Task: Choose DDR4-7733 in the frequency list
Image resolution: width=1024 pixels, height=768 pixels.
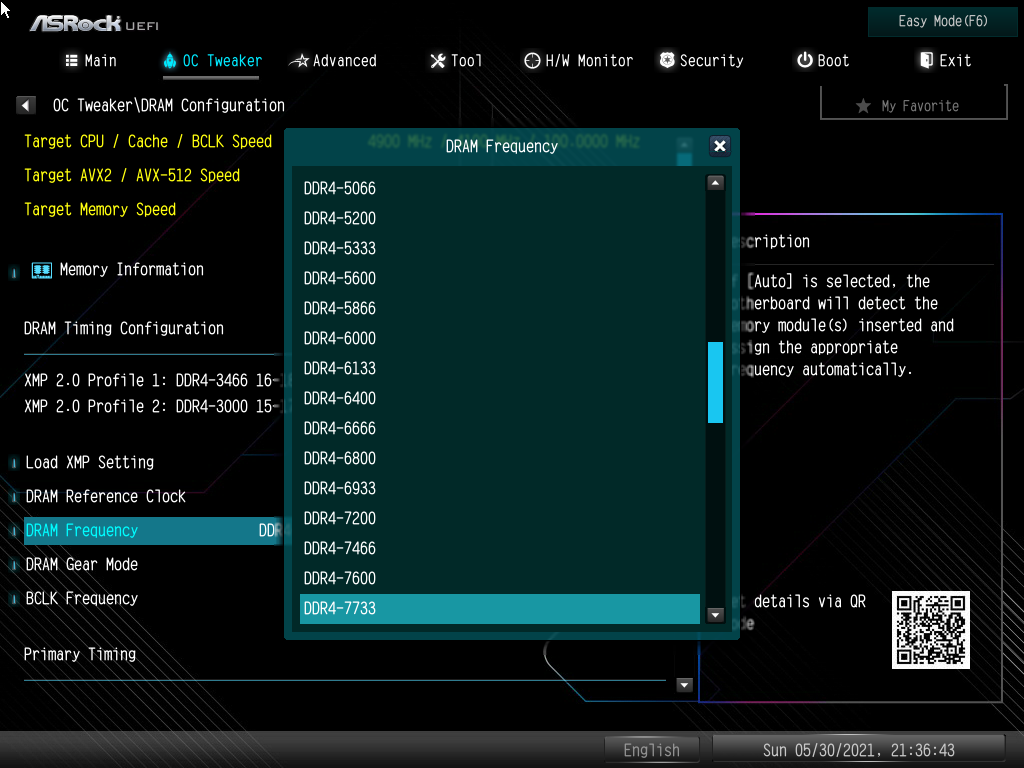Action: pyautogui.click(x=340, y=608)
